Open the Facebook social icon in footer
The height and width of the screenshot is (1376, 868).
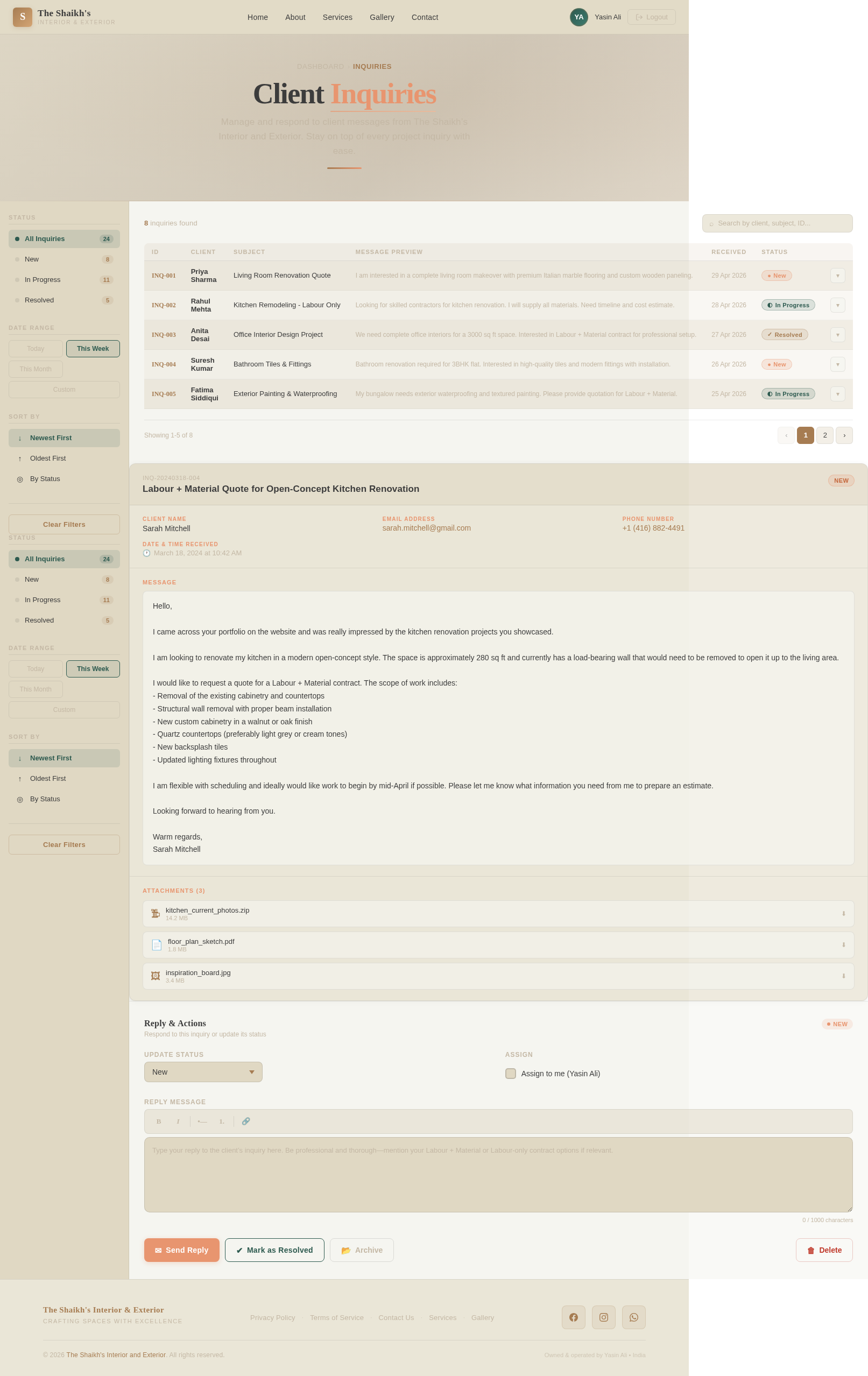tap(573, 1317)
